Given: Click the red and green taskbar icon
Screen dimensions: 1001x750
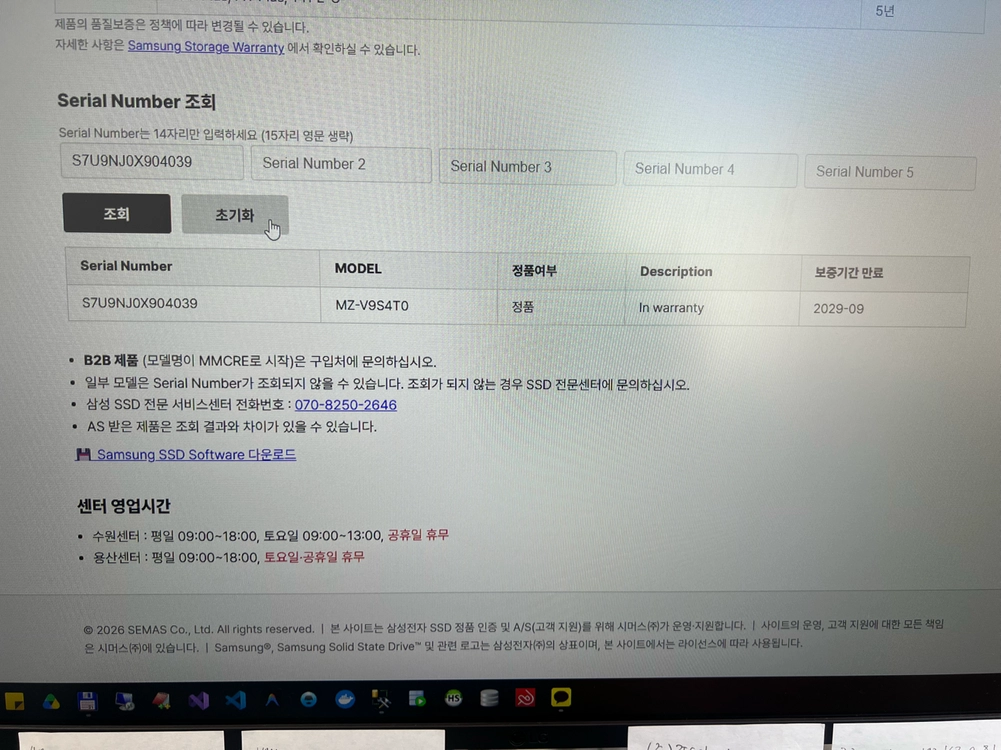Looking at the screenshot, I should [161, 701].
